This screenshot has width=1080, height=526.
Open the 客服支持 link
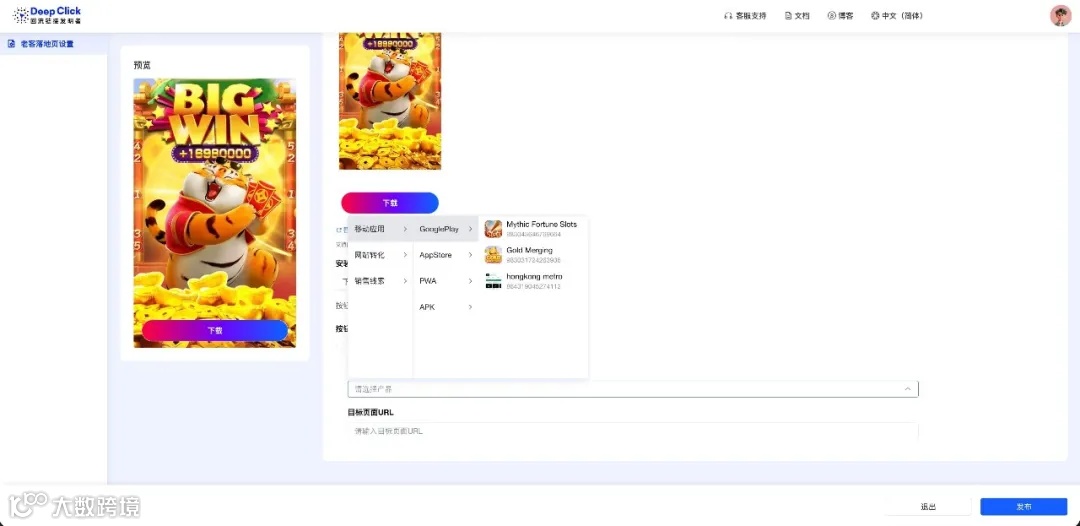click(x=745, y=16)
